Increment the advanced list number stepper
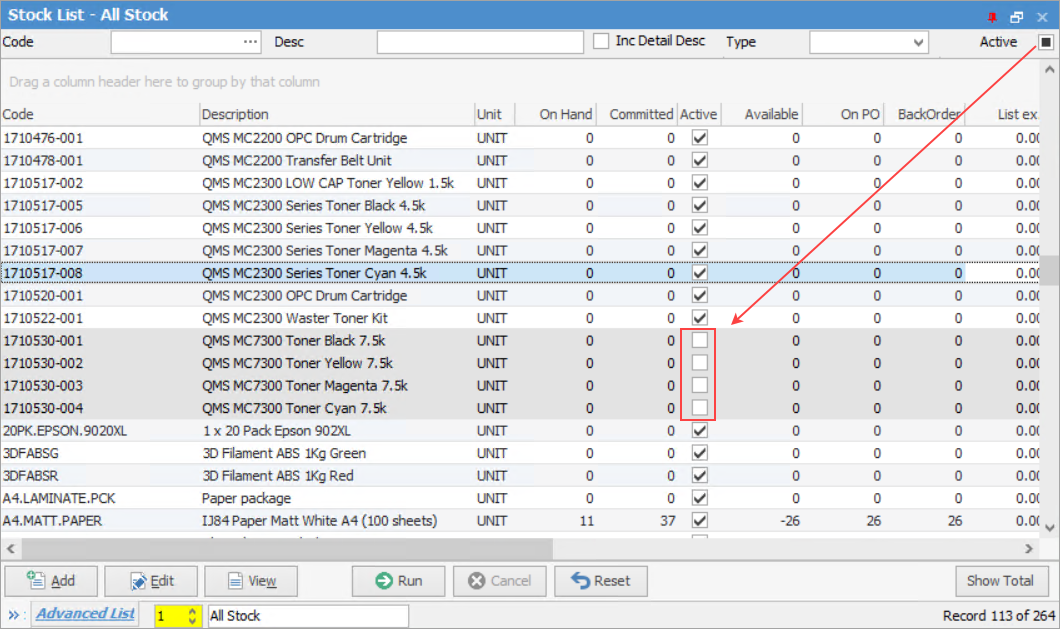1060x629 pixels. tap(192, 611)
